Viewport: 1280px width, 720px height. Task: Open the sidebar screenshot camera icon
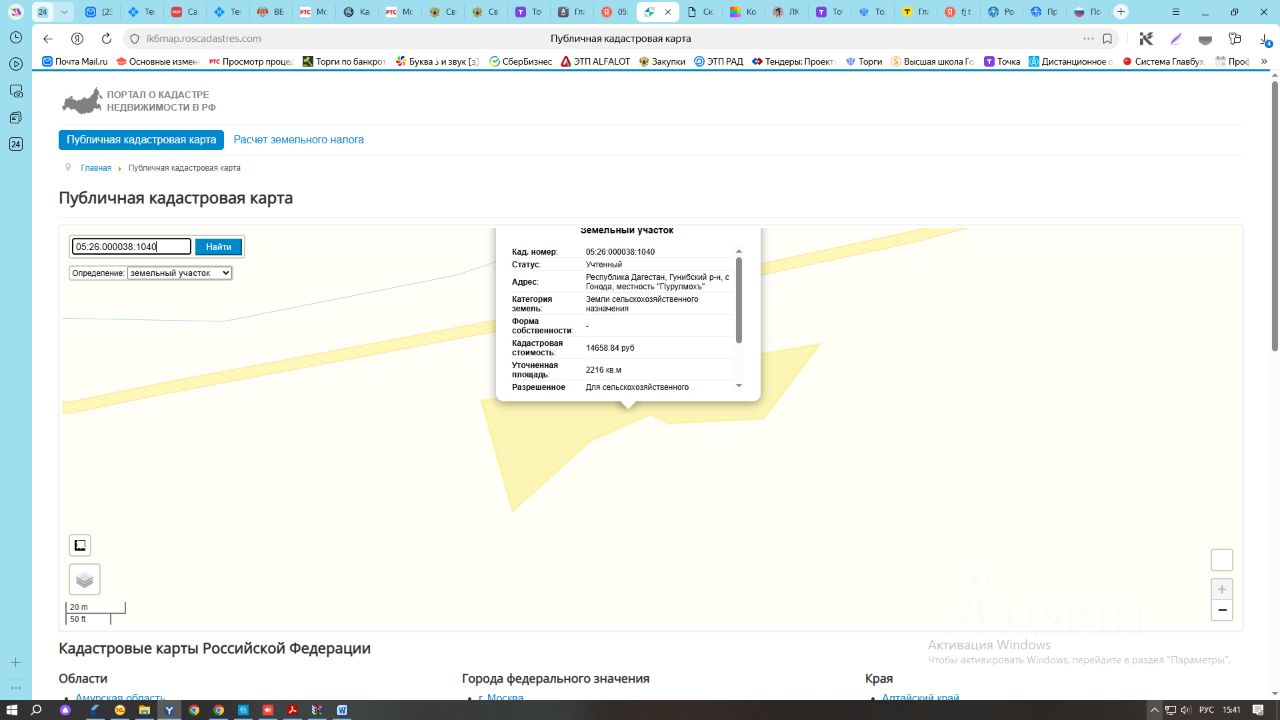(x=16, y=91)
